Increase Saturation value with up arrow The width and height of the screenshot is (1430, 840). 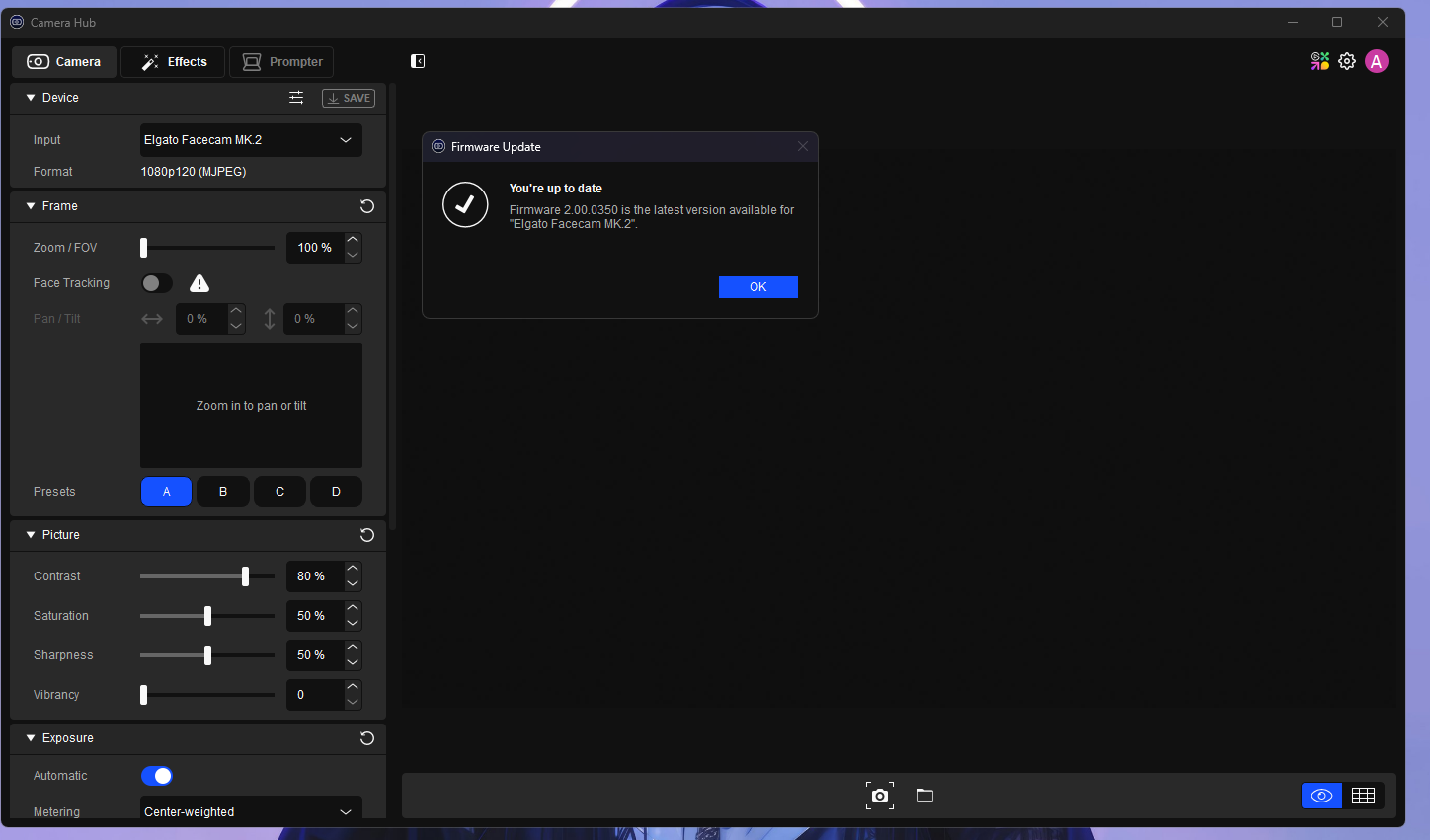pos(353,608)
